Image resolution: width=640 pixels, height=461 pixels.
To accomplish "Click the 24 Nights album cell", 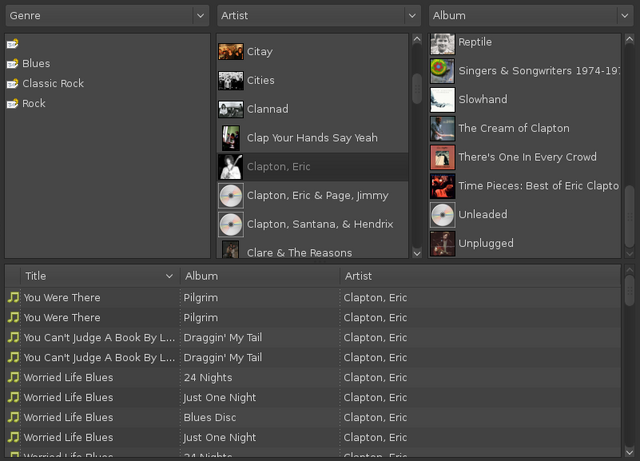I will (208, 377).
